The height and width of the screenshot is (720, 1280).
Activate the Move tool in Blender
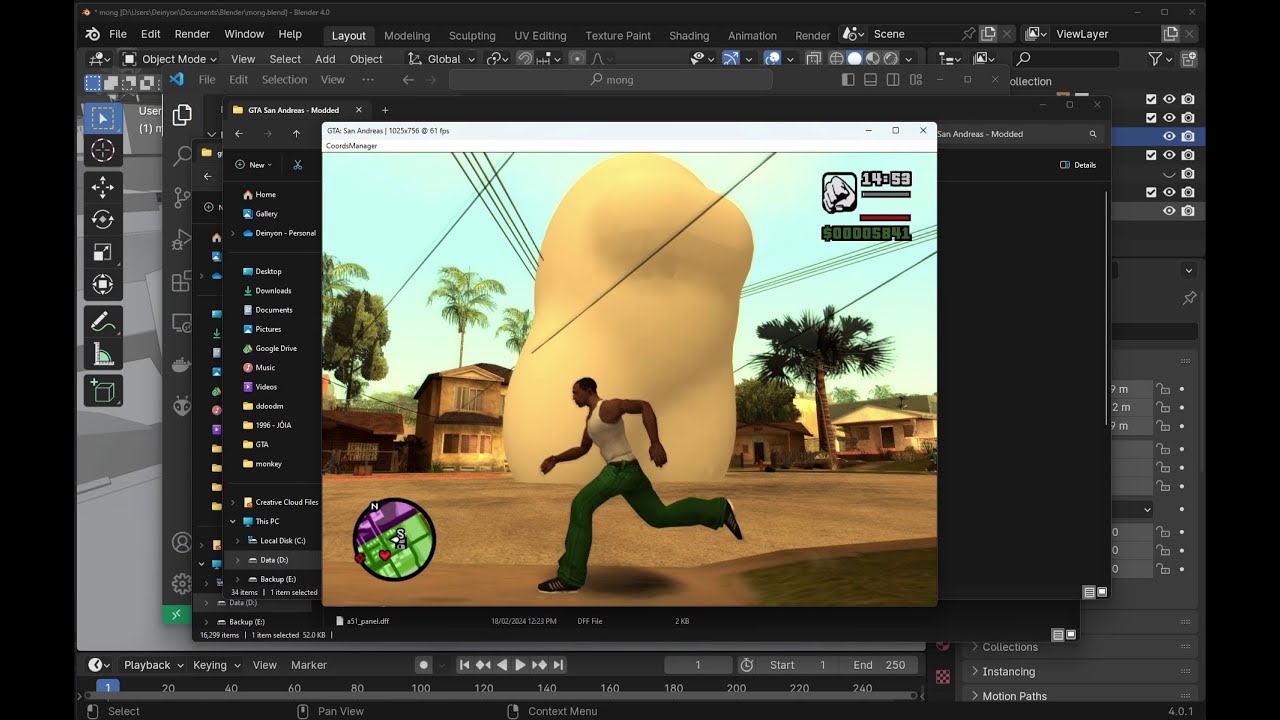pyautogui.click(x=102, y=187)
